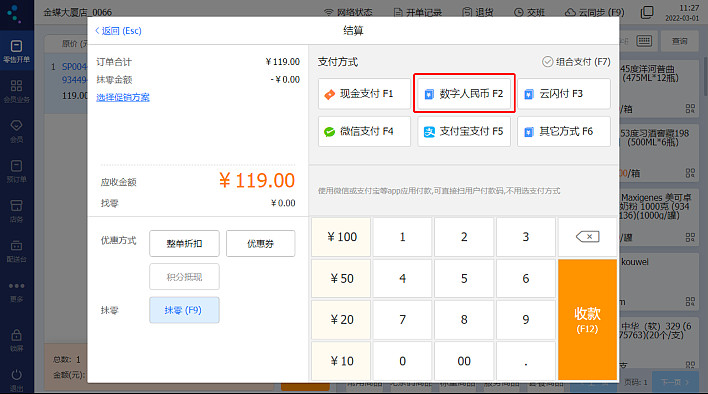The height and width of the screenshot is (394, 708).
Task: Open 退货 in top bar
Action: click(478, 12)
